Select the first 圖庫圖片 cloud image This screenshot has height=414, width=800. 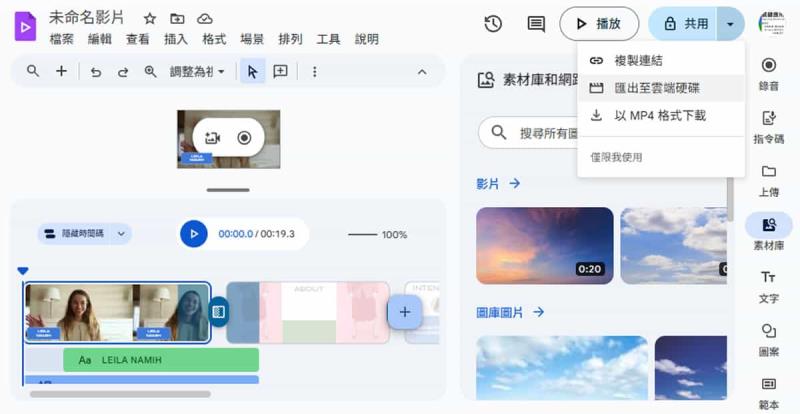tap(562, 368)
